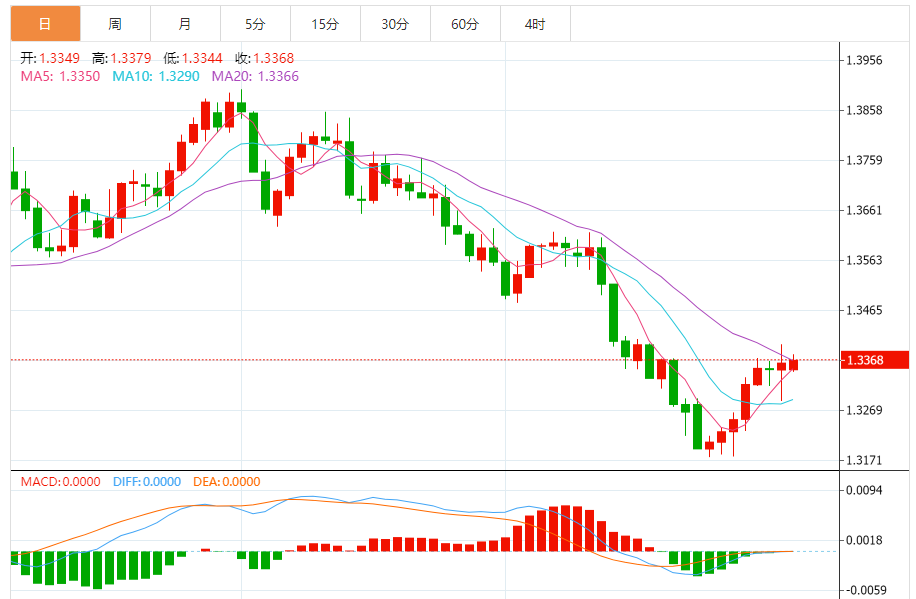Click the DEA:0.0000 label

[x=227, y=482]
